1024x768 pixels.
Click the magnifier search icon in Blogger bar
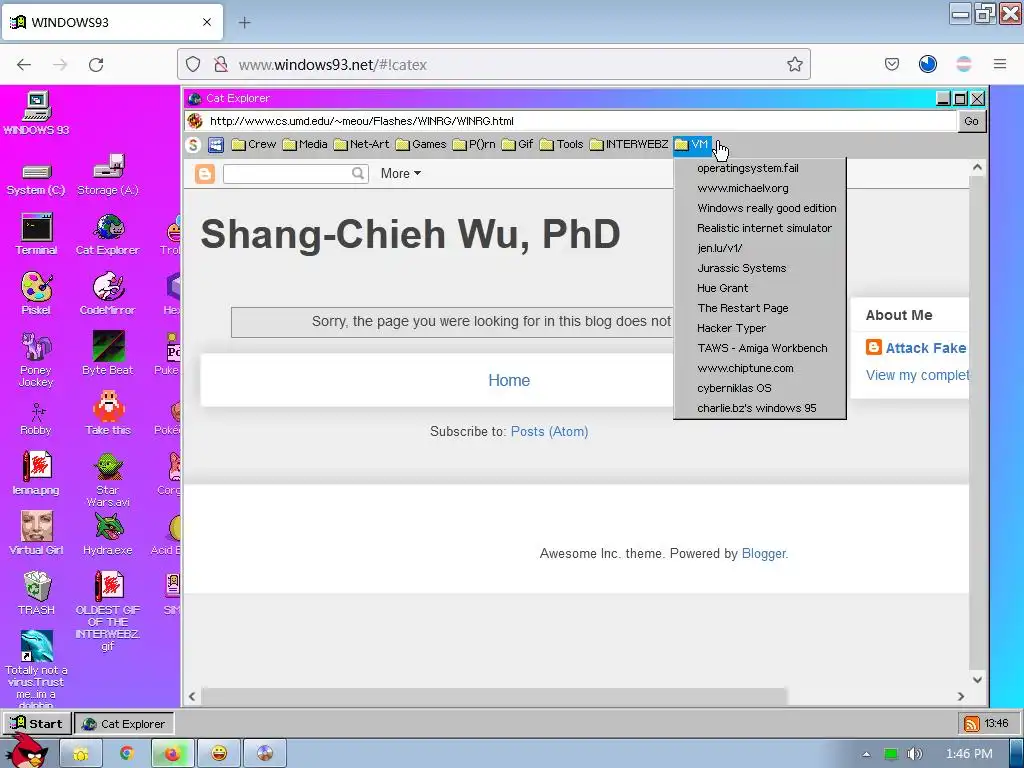358,173
